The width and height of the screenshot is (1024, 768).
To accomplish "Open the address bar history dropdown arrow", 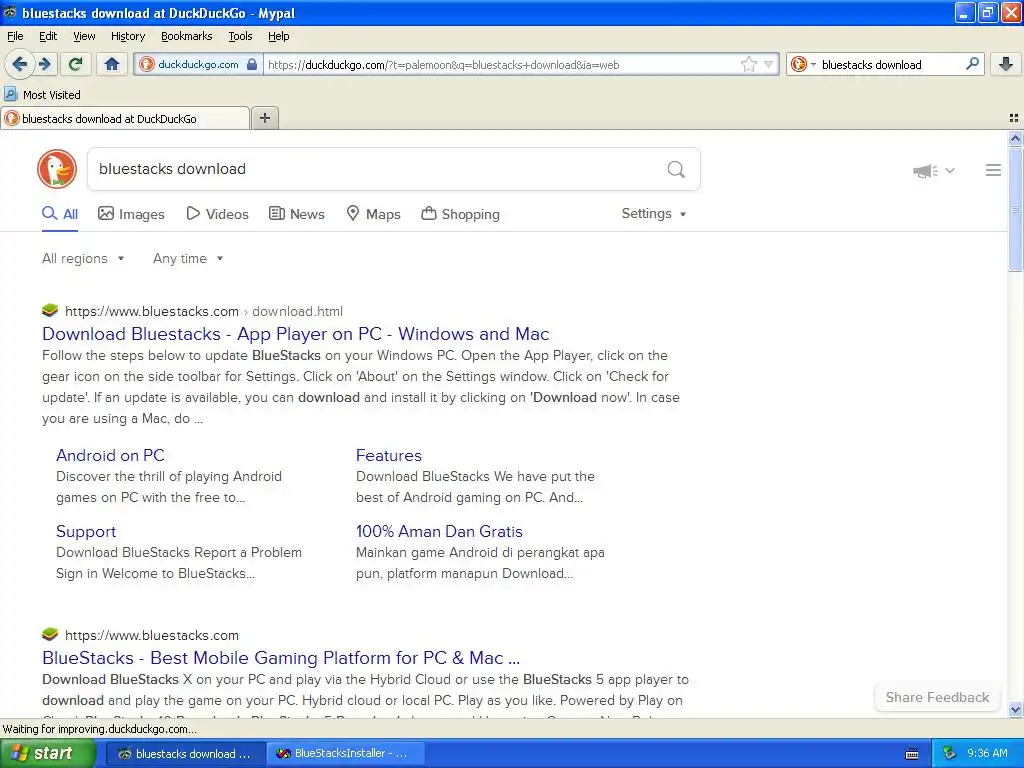I will coord(769,64).
